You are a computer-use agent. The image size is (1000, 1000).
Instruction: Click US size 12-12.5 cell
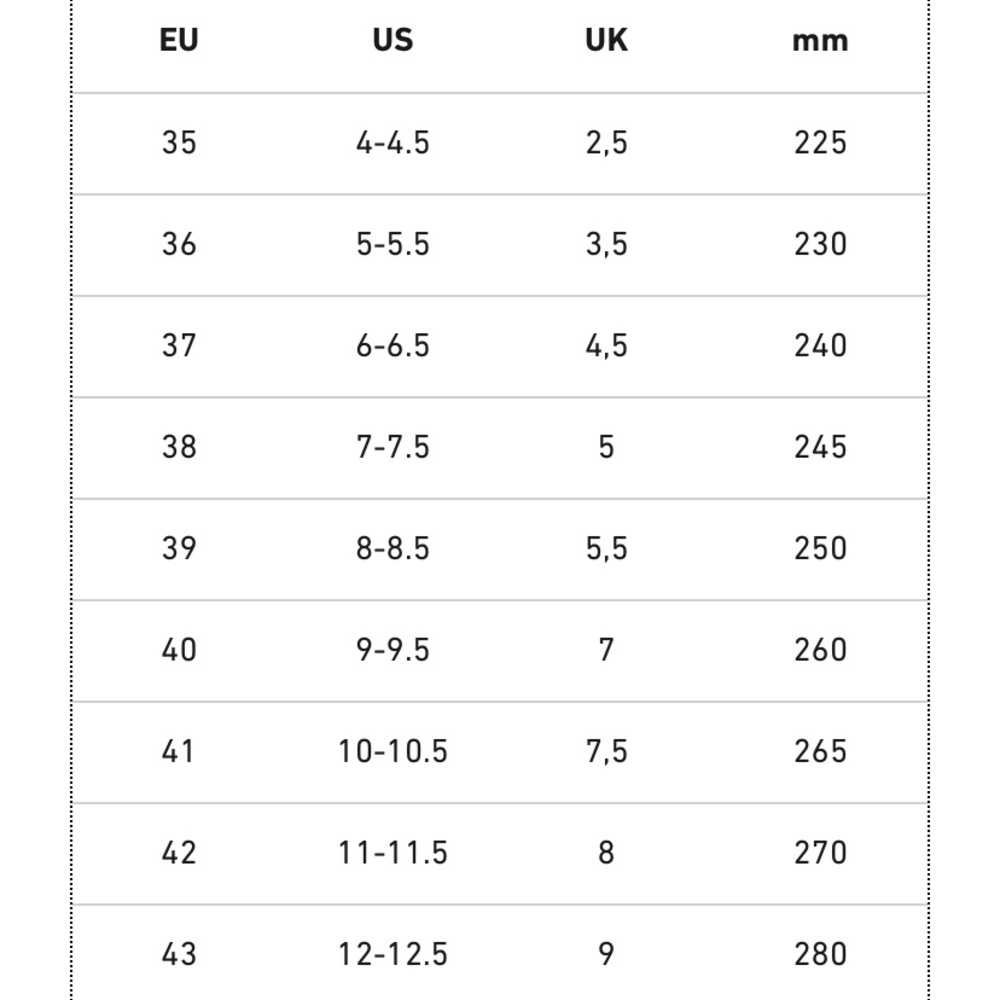[393, 954]
